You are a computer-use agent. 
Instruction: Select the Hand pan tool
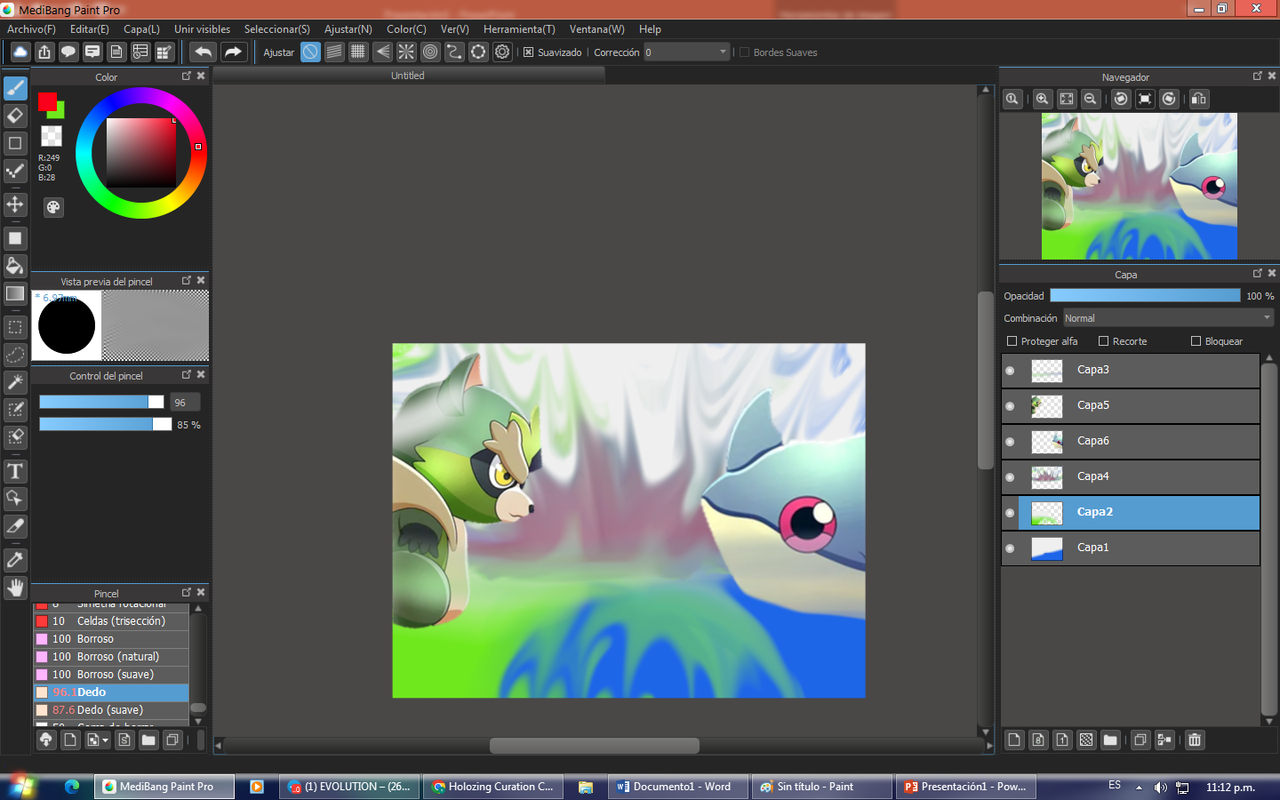point(15,588)
